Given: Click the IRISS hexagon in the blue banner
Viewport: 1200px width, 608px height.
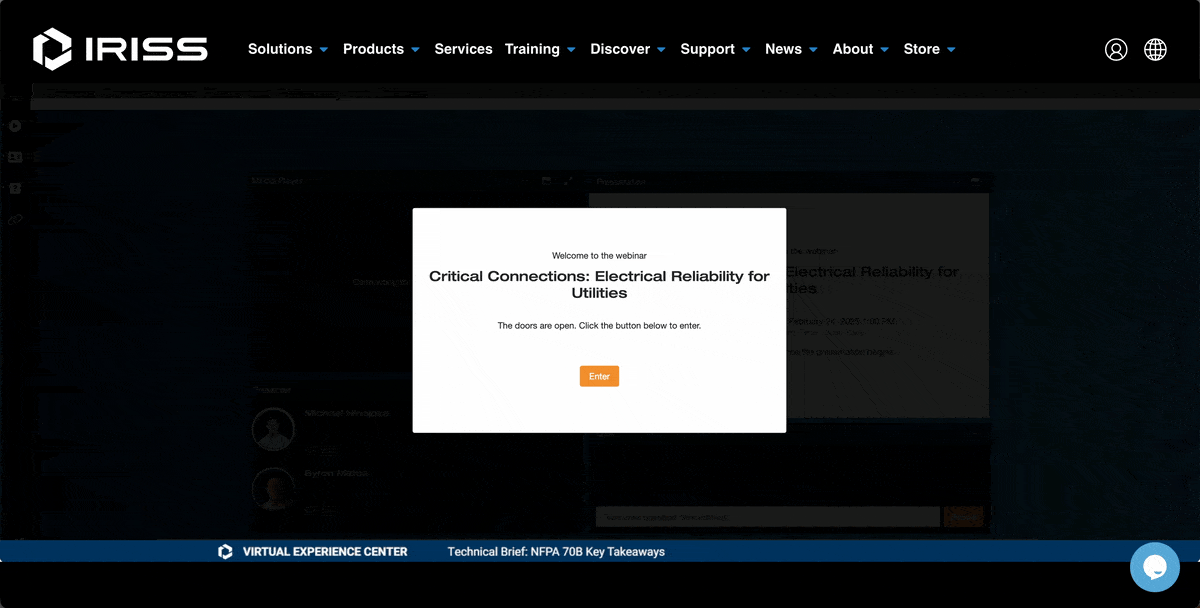Looking at the screenshot, I should (225, 551).
